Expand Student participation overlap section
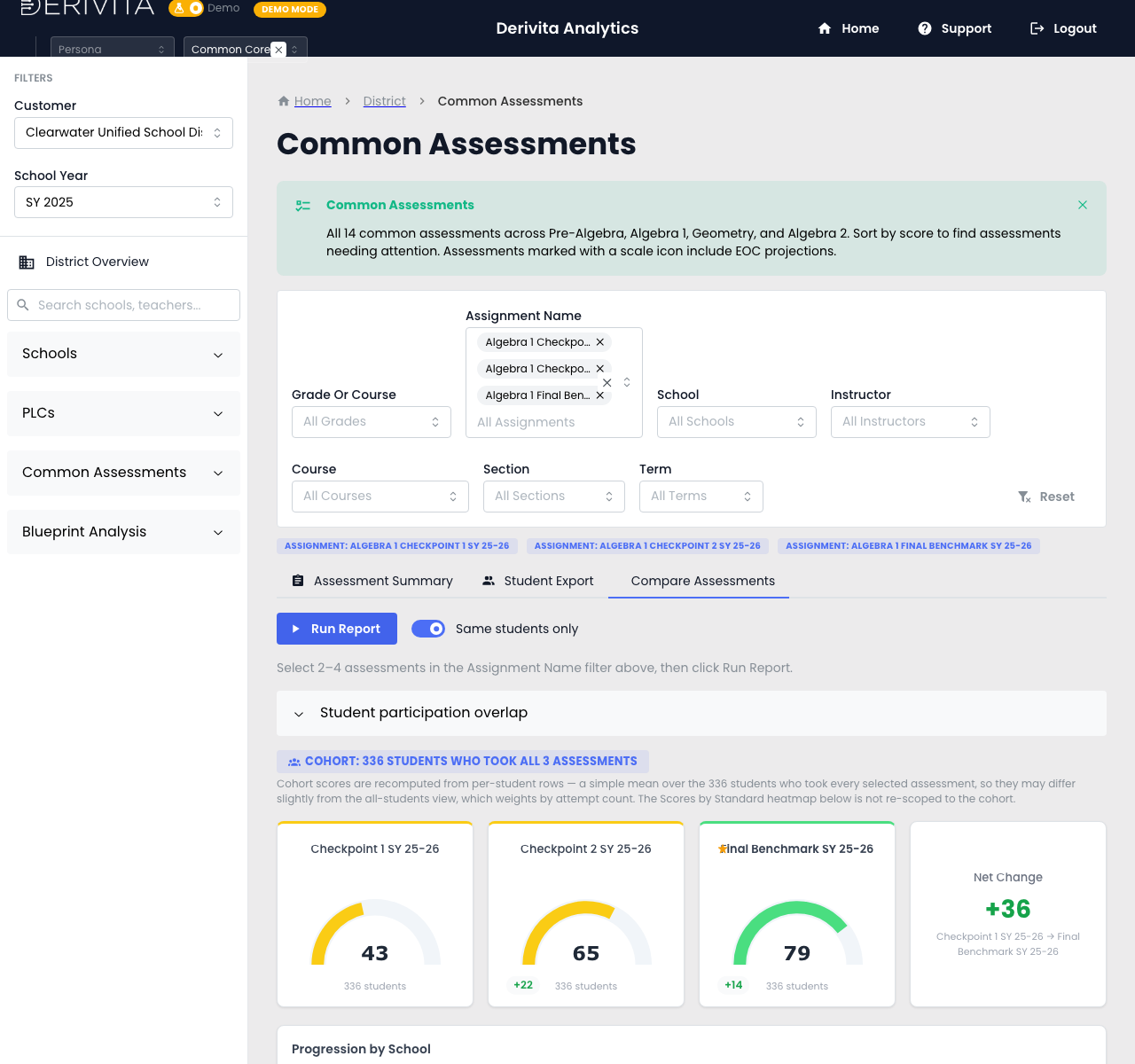This screenshot has width=1135, height=1064. pyautogui.click(x=692, y=713)
